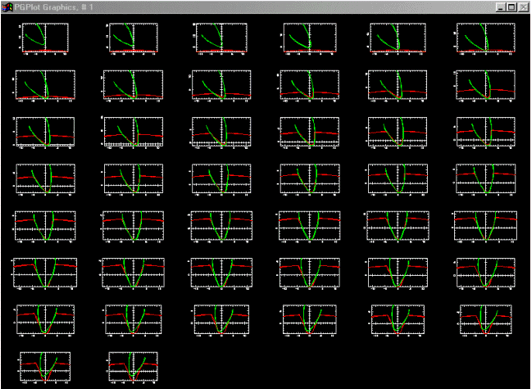Viewport: 531px width, 389px height.
Task: Click the last plot in sixth row
Action: point(486,273)
